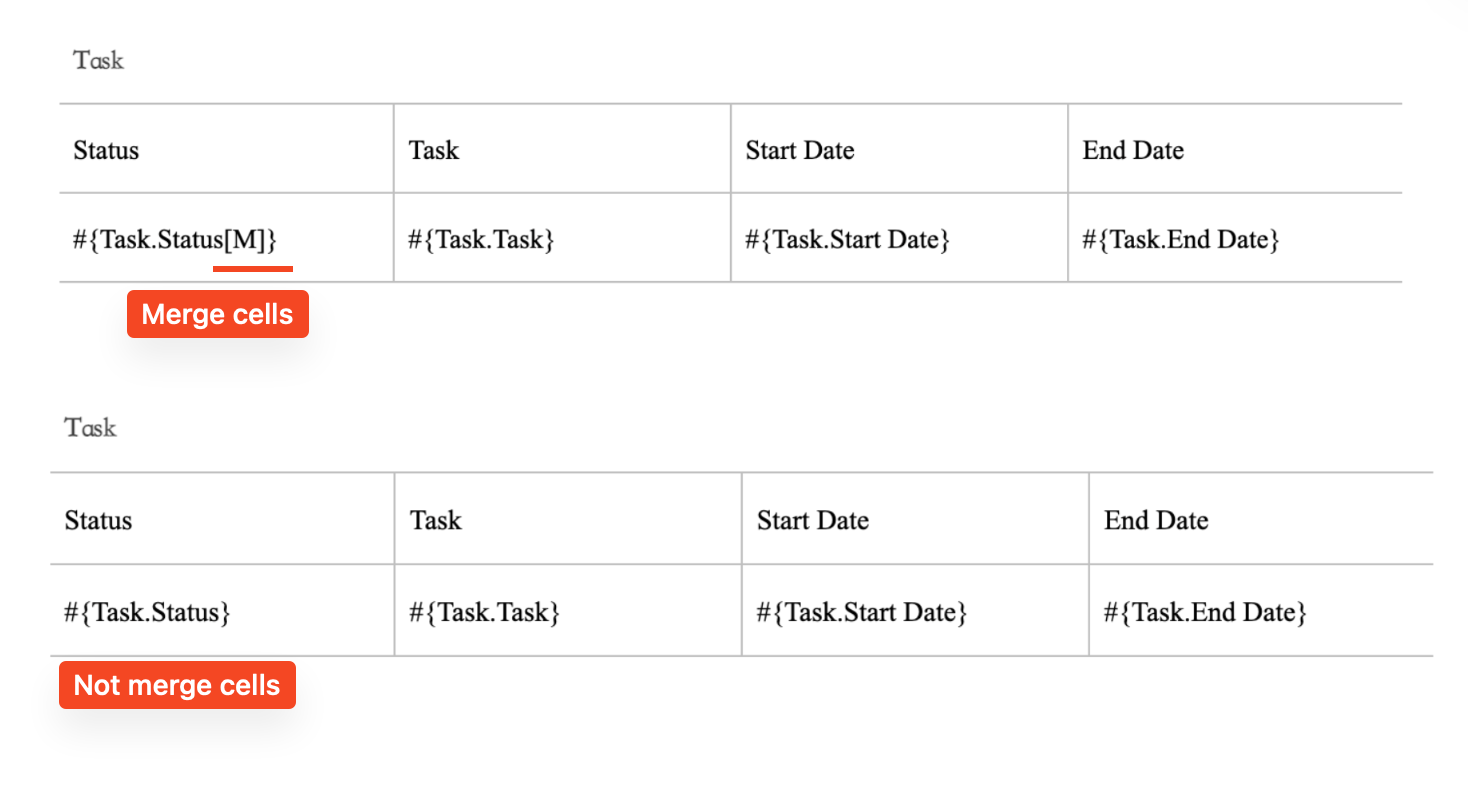Click the Task header cell in the upper table
Image resolution: width=1468 pixels, height=808 pixels.
pos(433,150)
